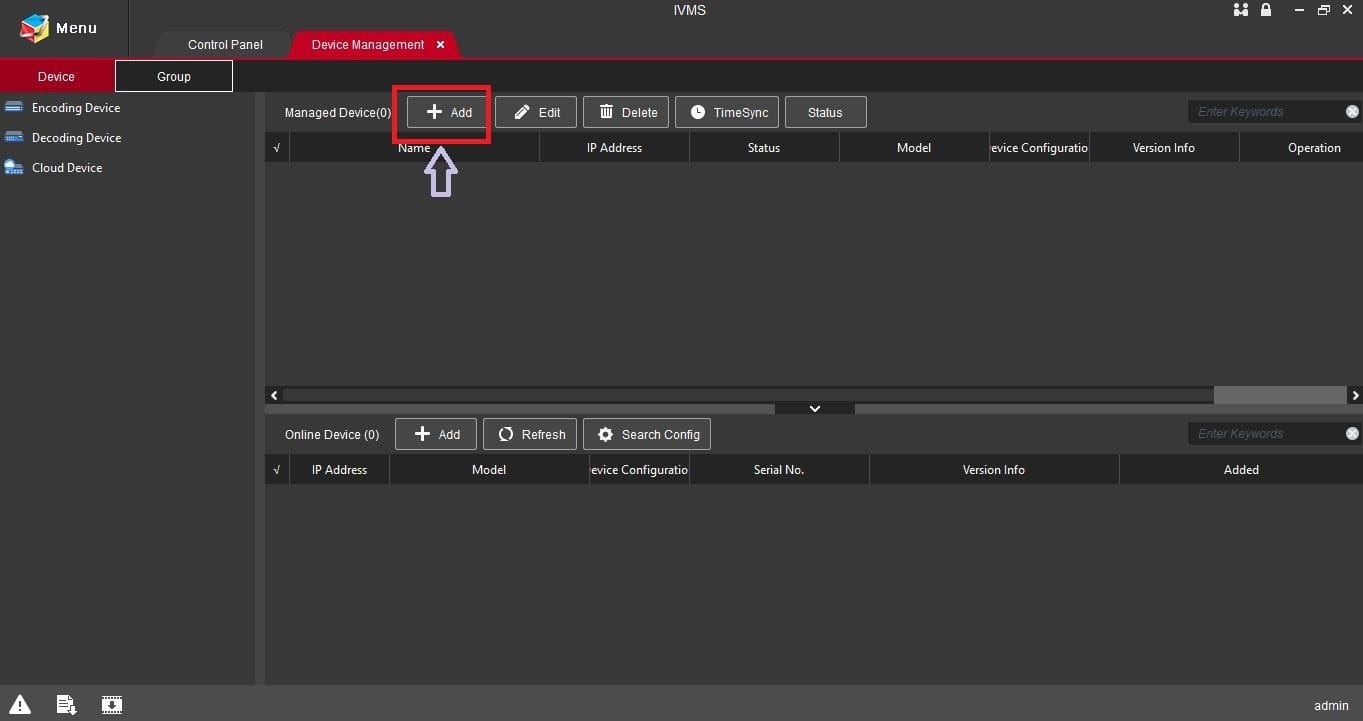Click the TimeSync button
Screen dimensions: 1363x721
pyautogui.click(x=727, y=112)
